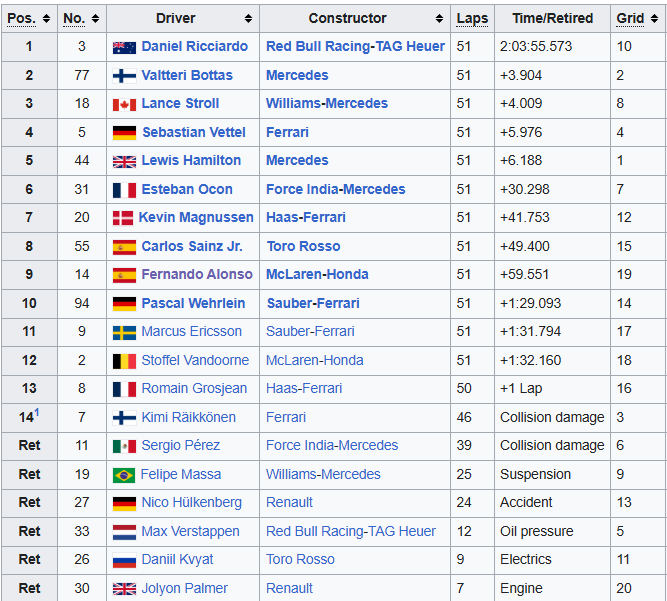Image resolution: width=667 pixels, height=601 pixels.
Task: Open Daniel Ricciardo driver link
Action: (x=194, y=46)
